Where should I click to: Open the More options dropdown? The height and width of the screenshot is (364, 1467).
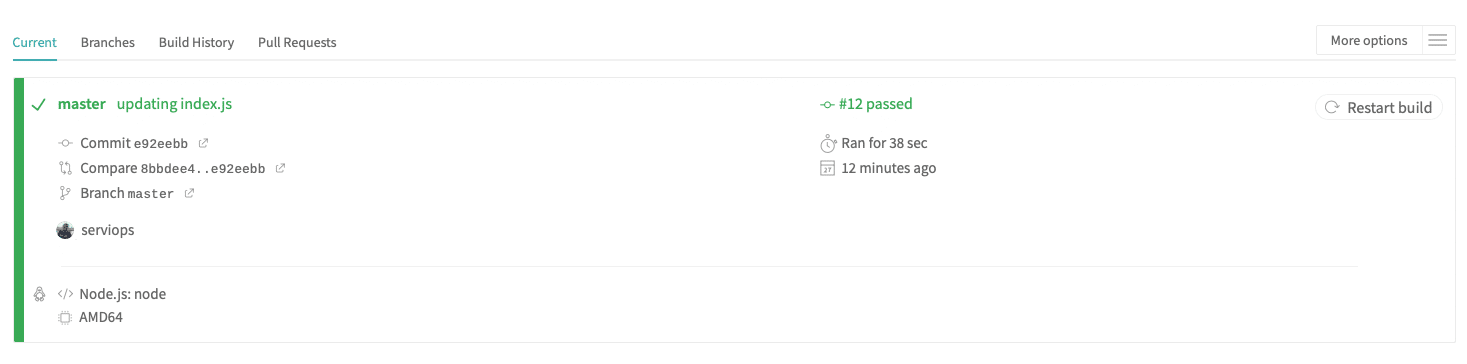1369,41
